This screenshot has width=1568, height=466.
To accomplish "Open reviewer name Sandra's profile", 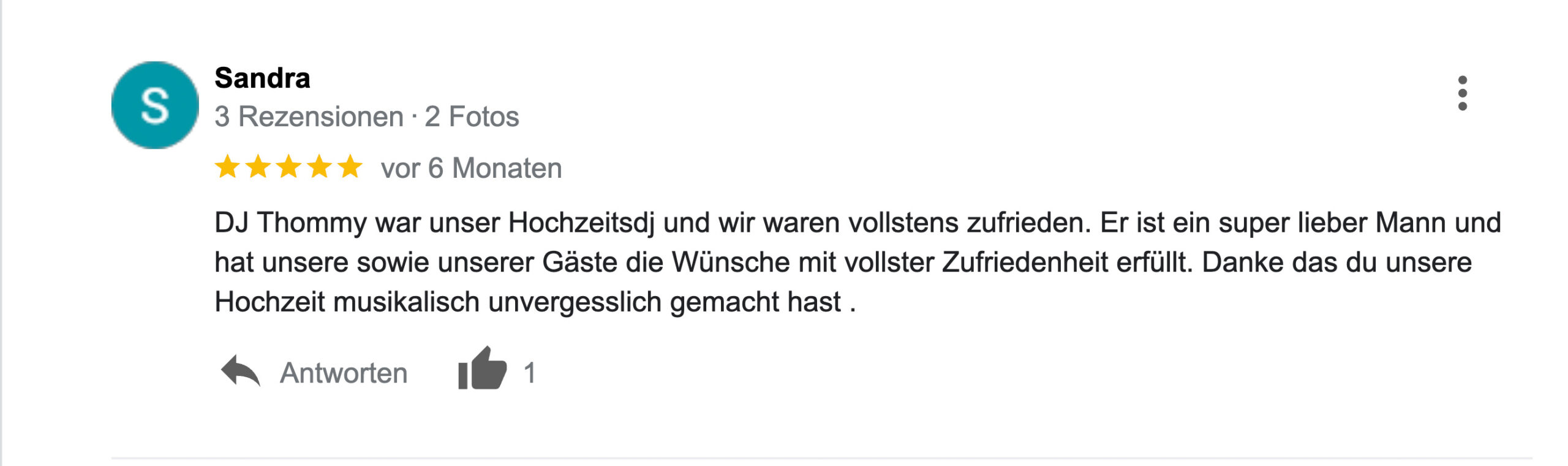I will pos(262,78).
